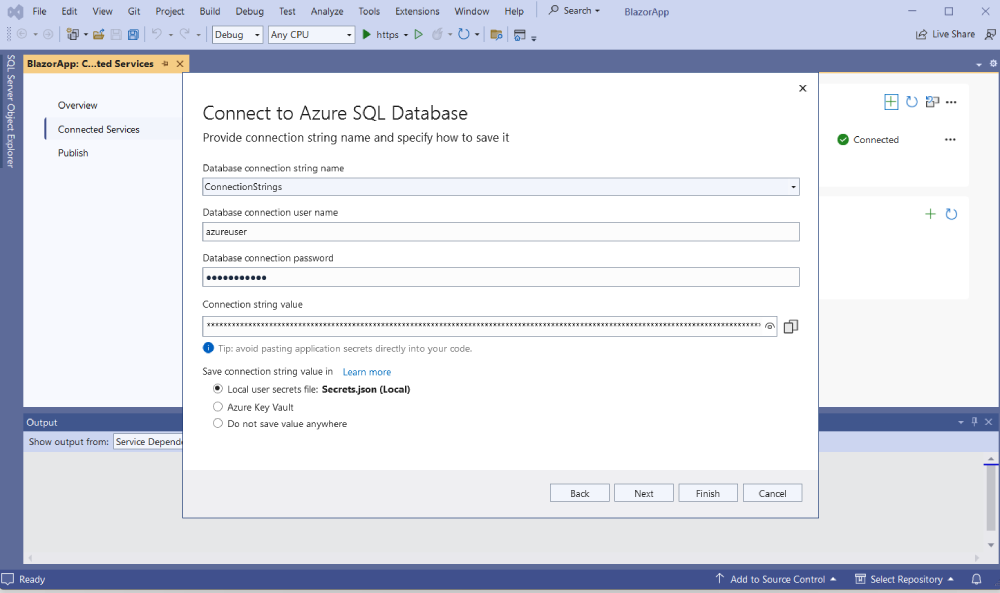Click the Redo arrow icon
This screenshot has width=1000, height=593.
pyautogui.click(x=184, y=34)
